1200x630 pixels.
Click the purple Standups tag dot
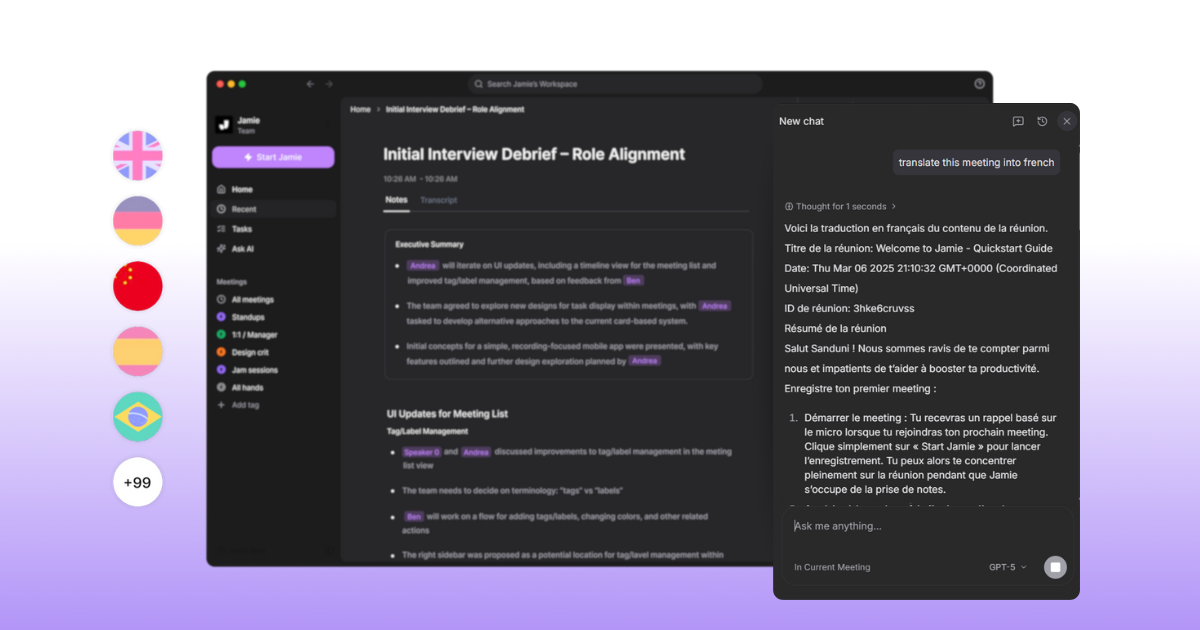pos(221,317)
